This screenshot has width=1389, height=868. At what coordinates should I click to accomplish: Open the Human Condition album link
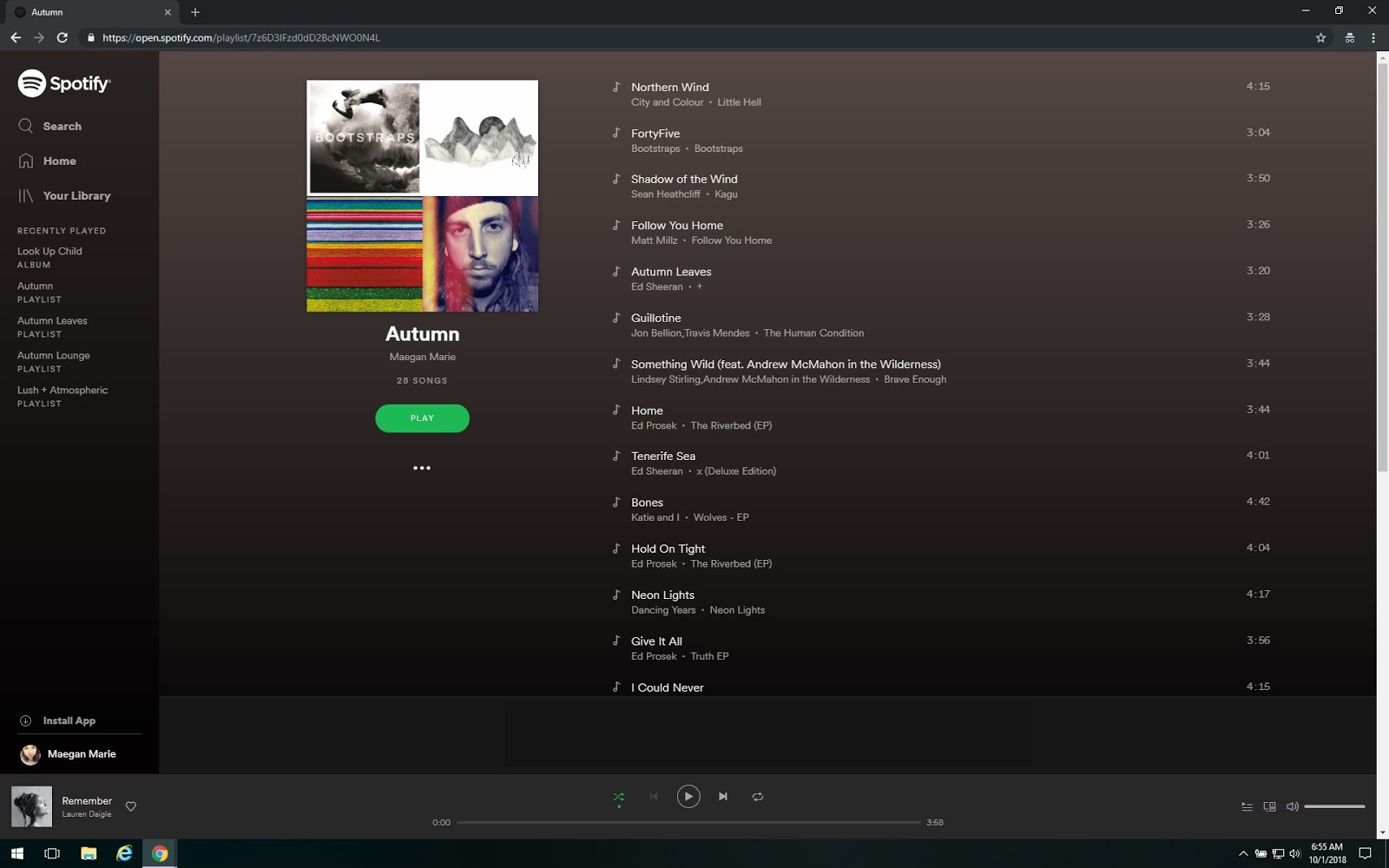pos(813,333)
